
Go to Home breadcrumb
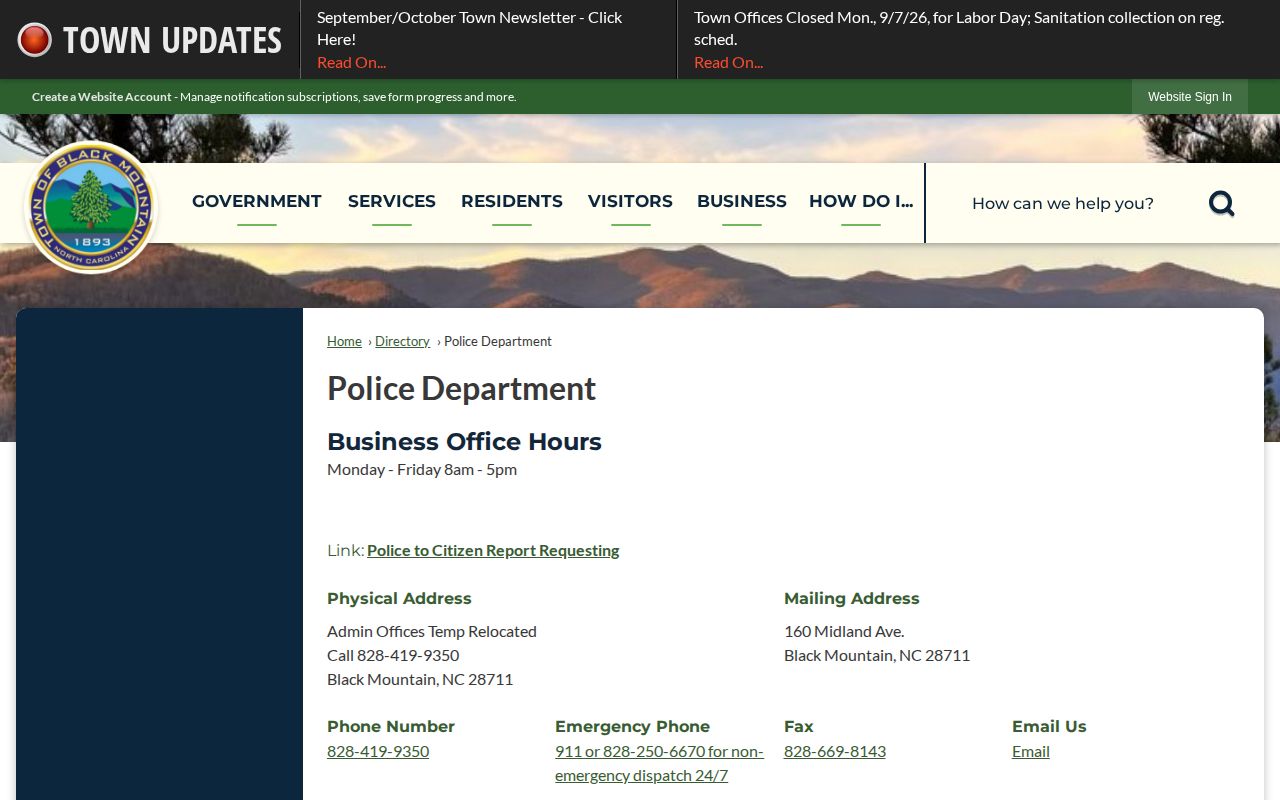344,341
